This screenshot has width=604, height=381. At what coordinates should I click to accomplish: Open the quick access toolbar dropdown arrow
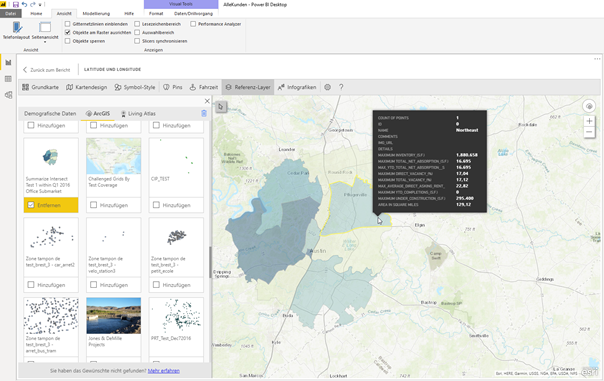tap(40, 5)
